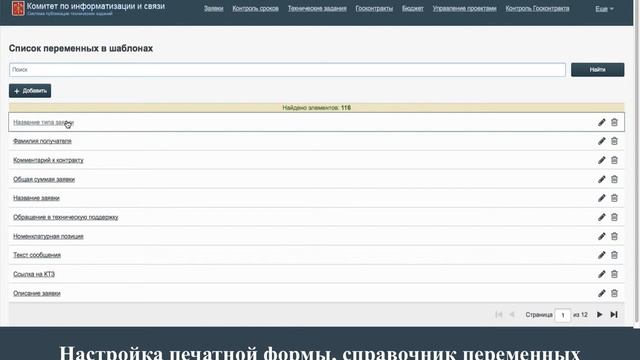Edit the 'Описание заявки' variable
The image size is (640, 360).
coord(602,293)
